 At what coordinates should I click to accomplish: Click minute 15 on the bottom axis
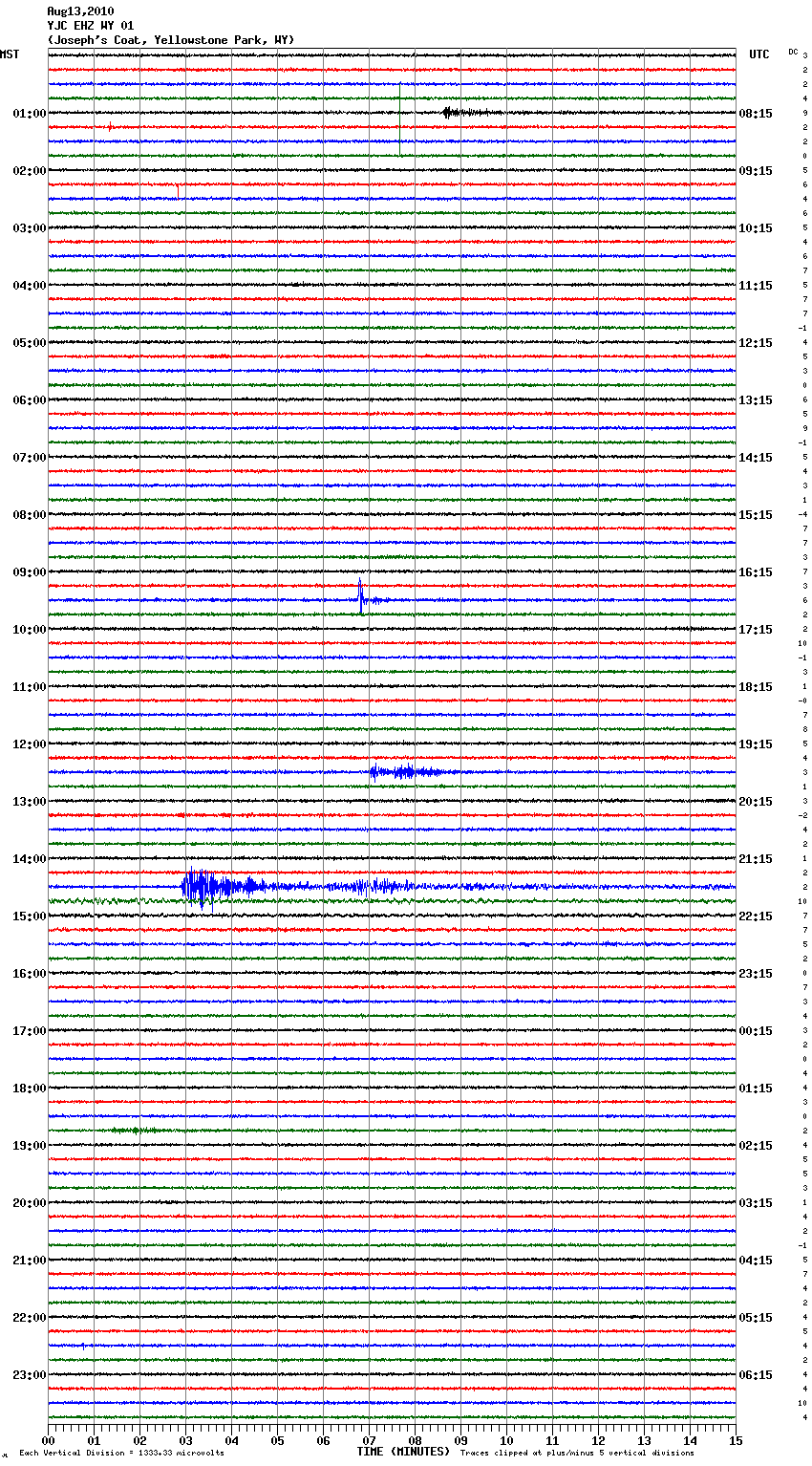(x=736, y=1440)
